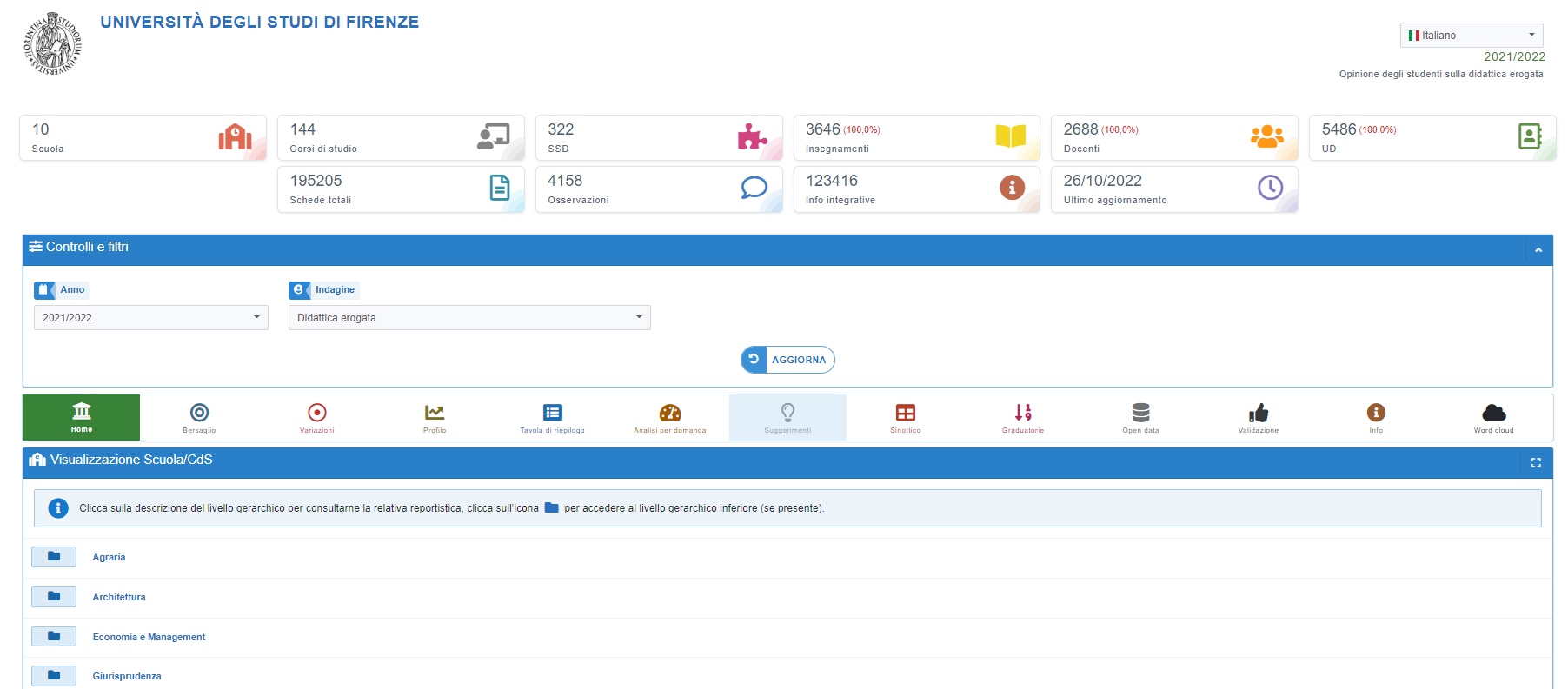The width and height of the screenshot is (1568, 689).
Task: Switch to the Profilo tab
Action: point(435,418)
